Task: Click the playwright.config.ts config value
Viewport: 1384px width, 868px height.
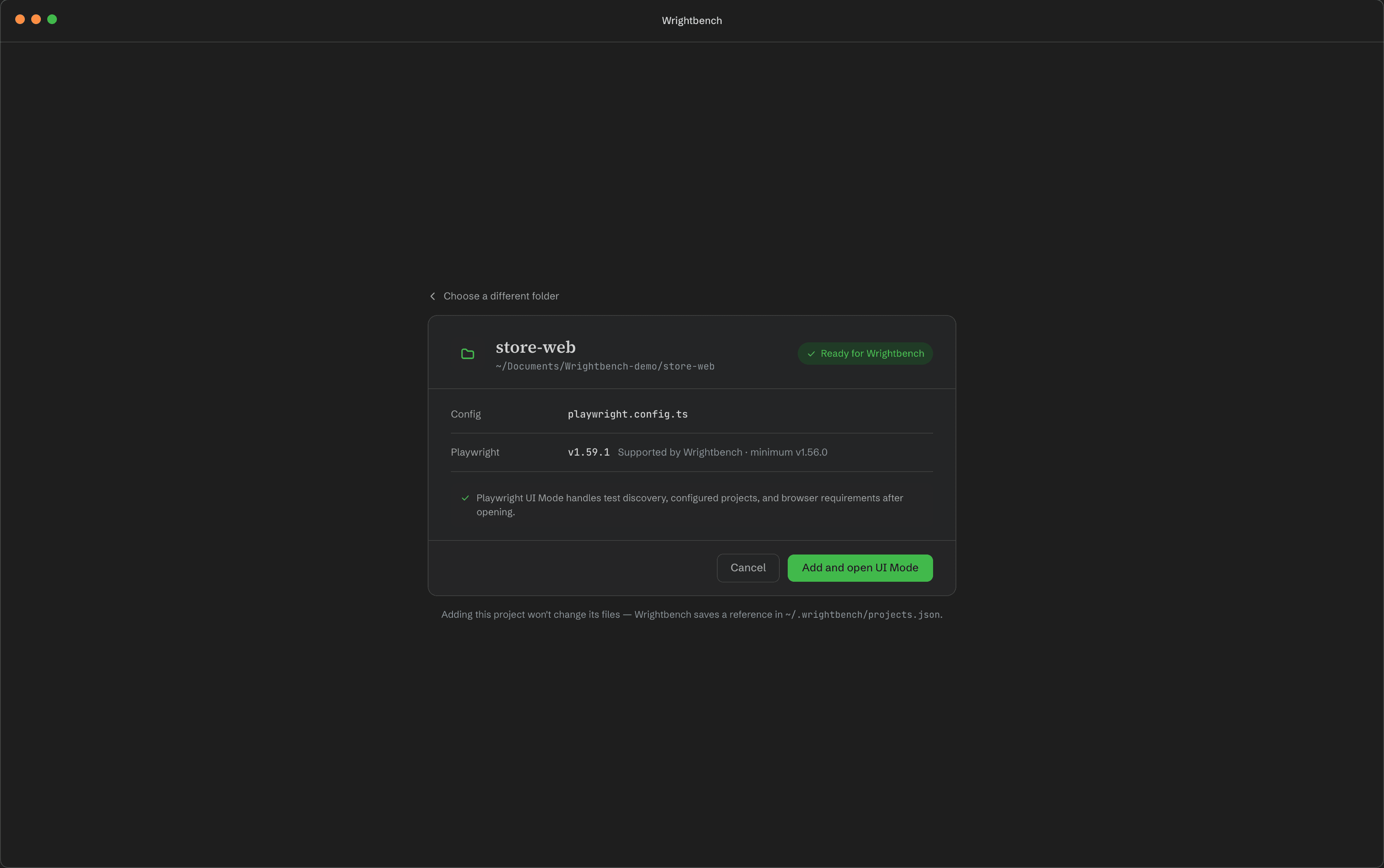Action: (628, 414)
